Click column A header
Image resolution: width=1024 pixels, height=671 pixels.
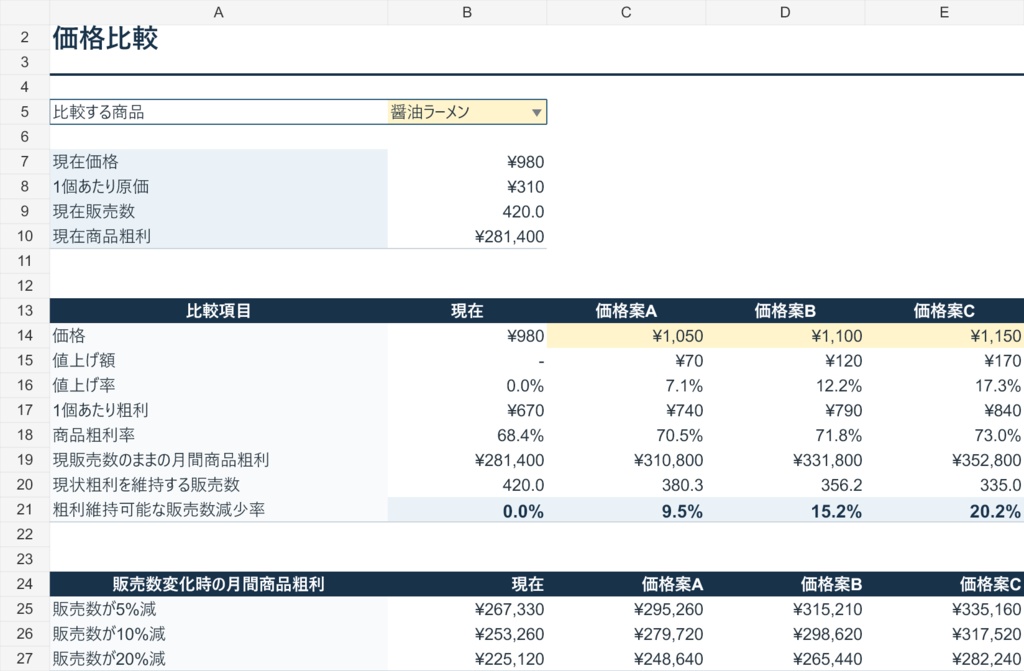coord(219,12)
